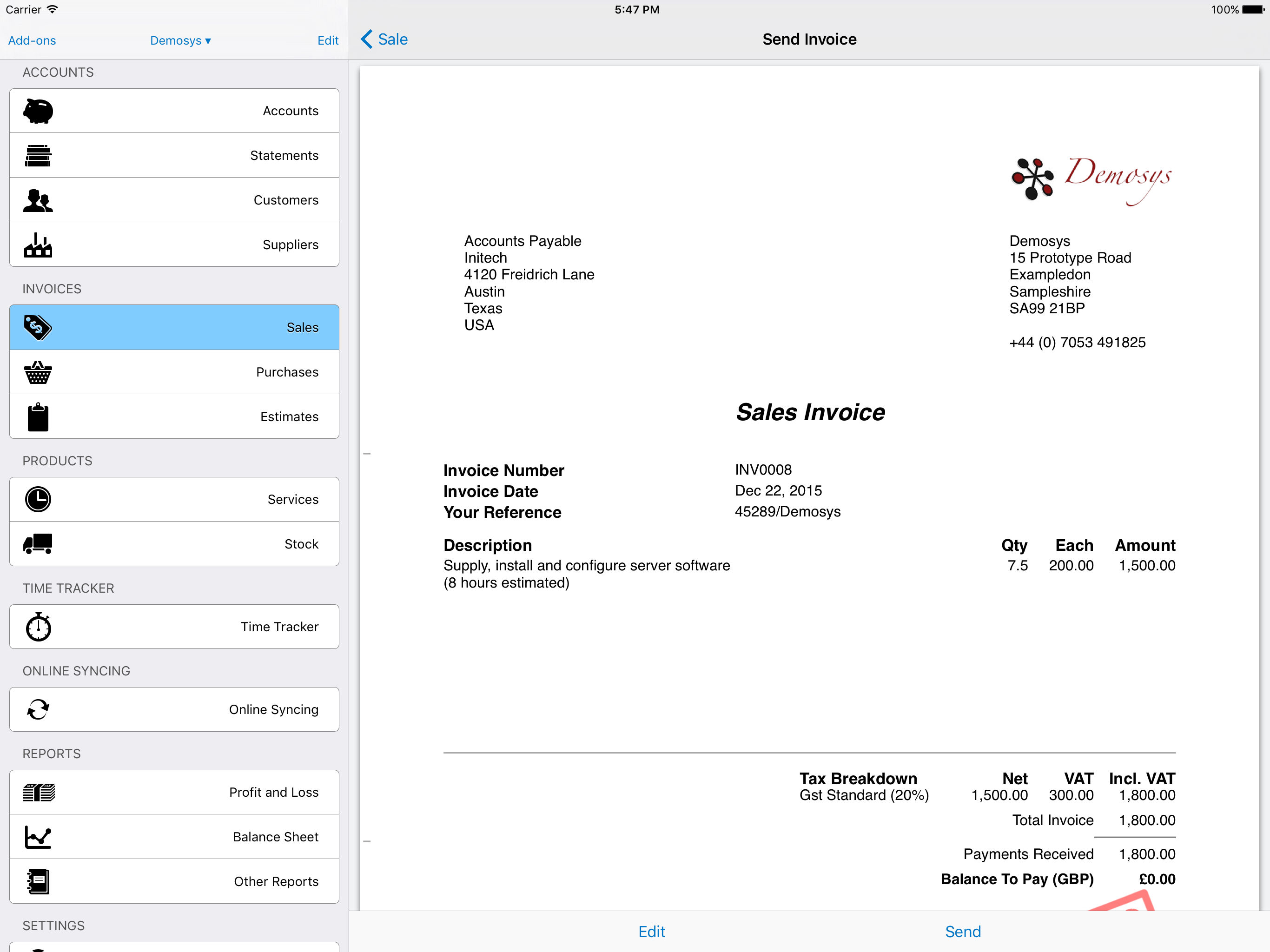Viewport: 1270px width, 952px height.
Task: Tap Edit below the invoice preview
Action: (652, 932)
